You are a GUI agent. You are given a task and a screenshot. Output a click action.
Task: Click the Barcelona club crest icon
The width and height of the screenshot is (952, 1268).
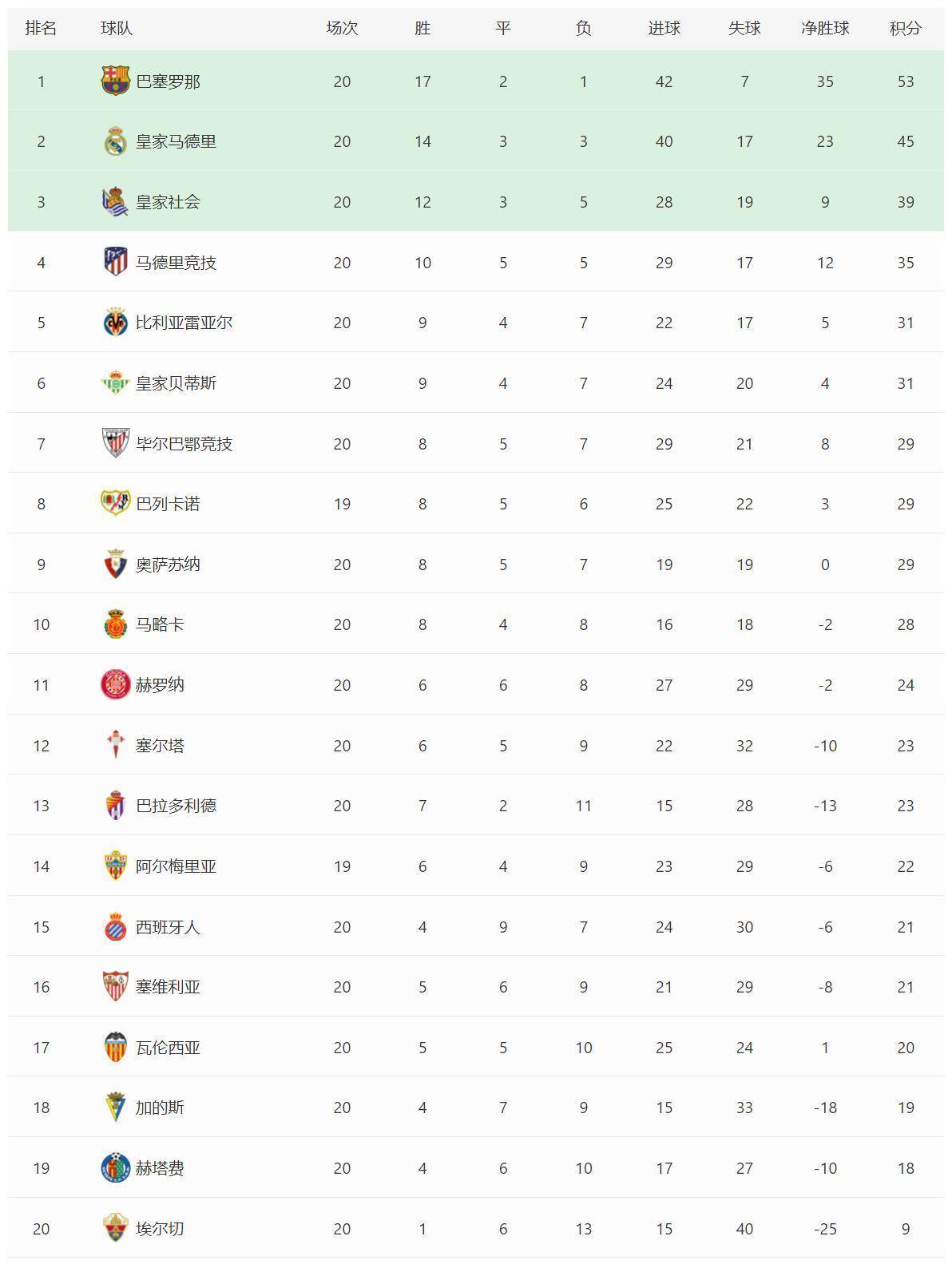116,81
